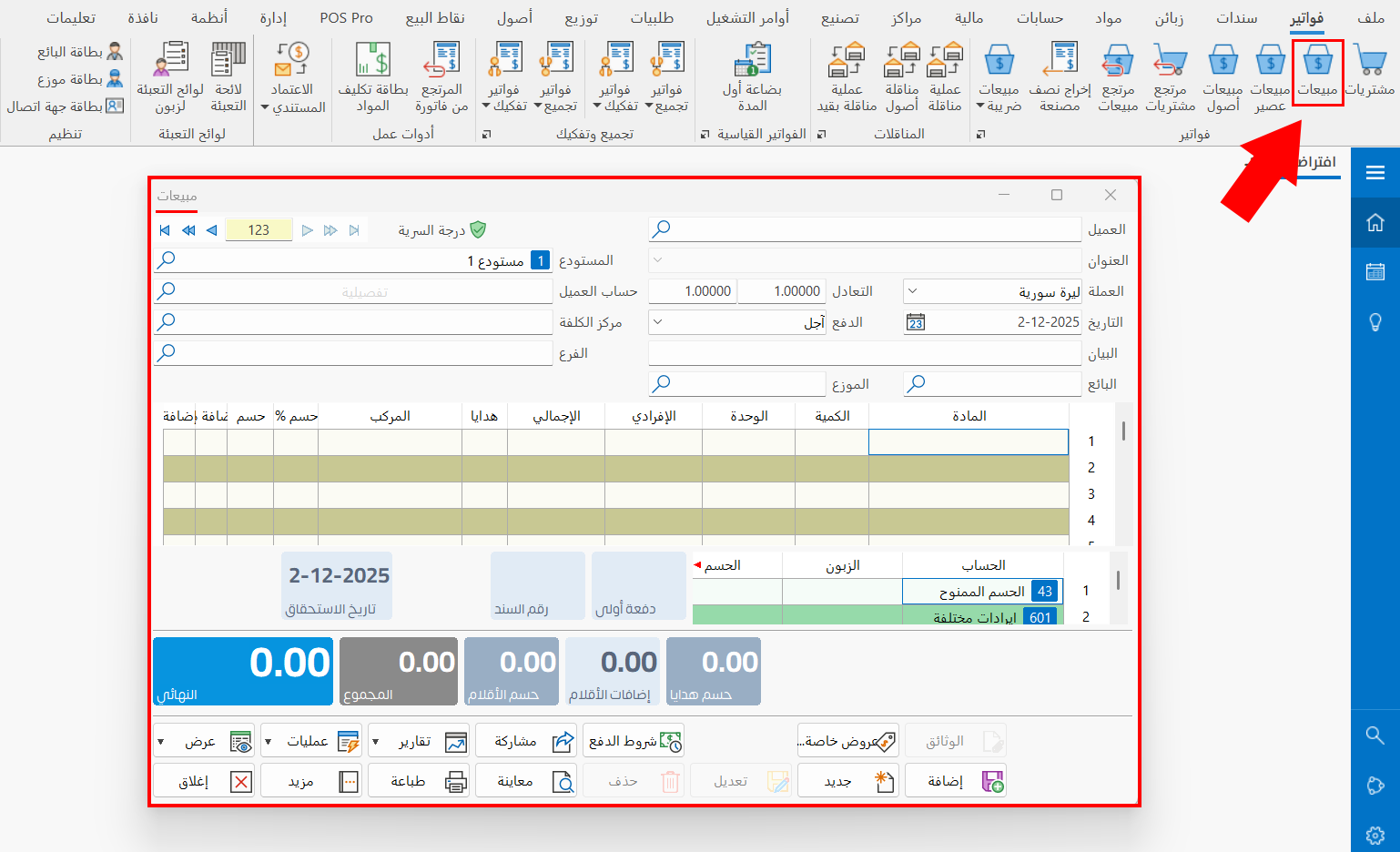Open the الدفع payment type dropdown
This screenshot has width=1400, height=852.
click(658, 322)
